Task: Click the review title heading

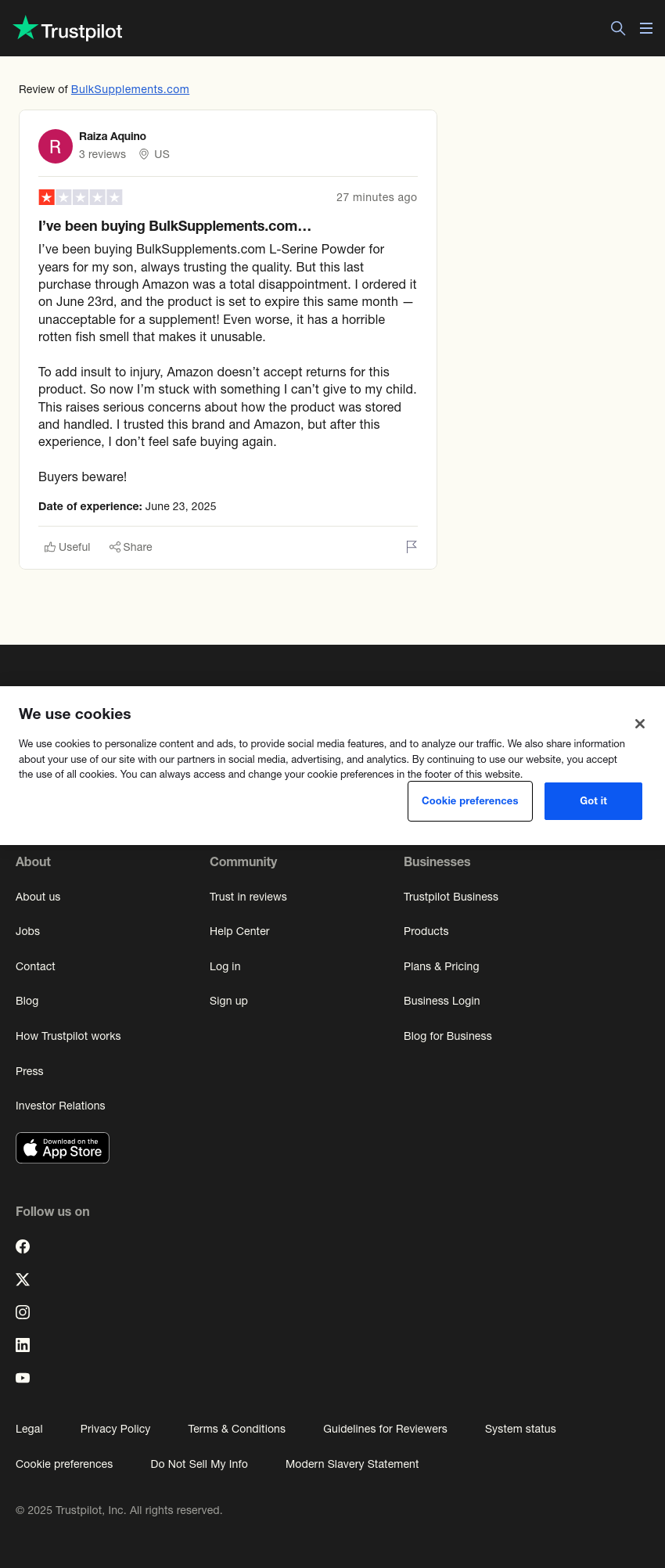Action: click(175, 226)
